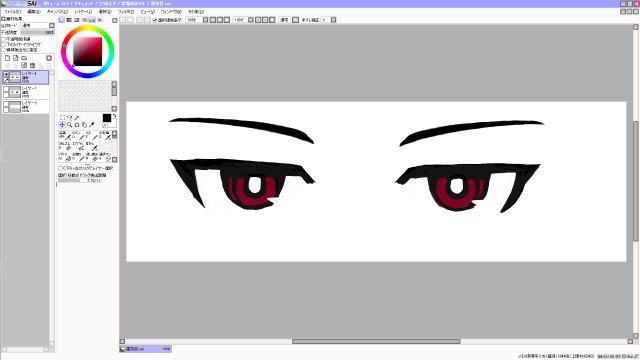
Task: Create a new normal layer
Action: (x=7, y=58)
